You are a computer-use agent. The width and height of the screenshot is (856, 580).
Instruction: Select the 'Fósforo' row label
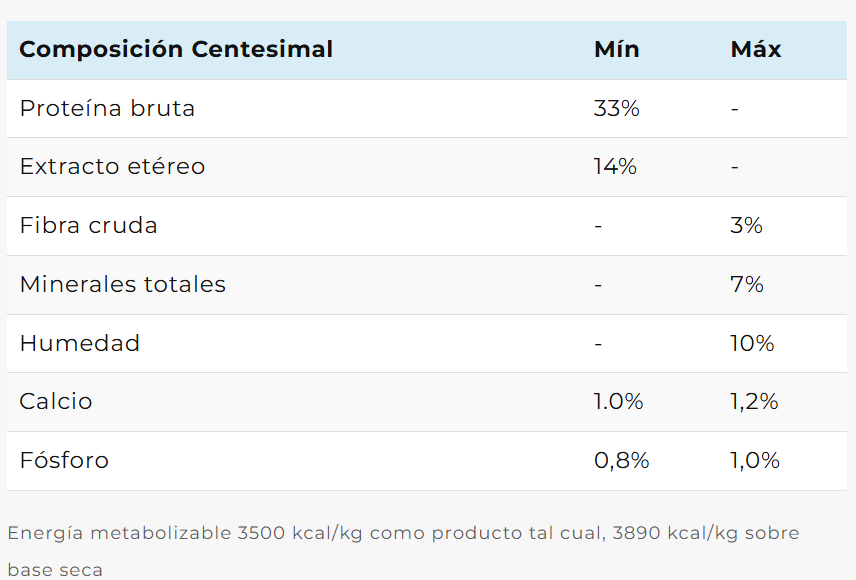[64, 460]
